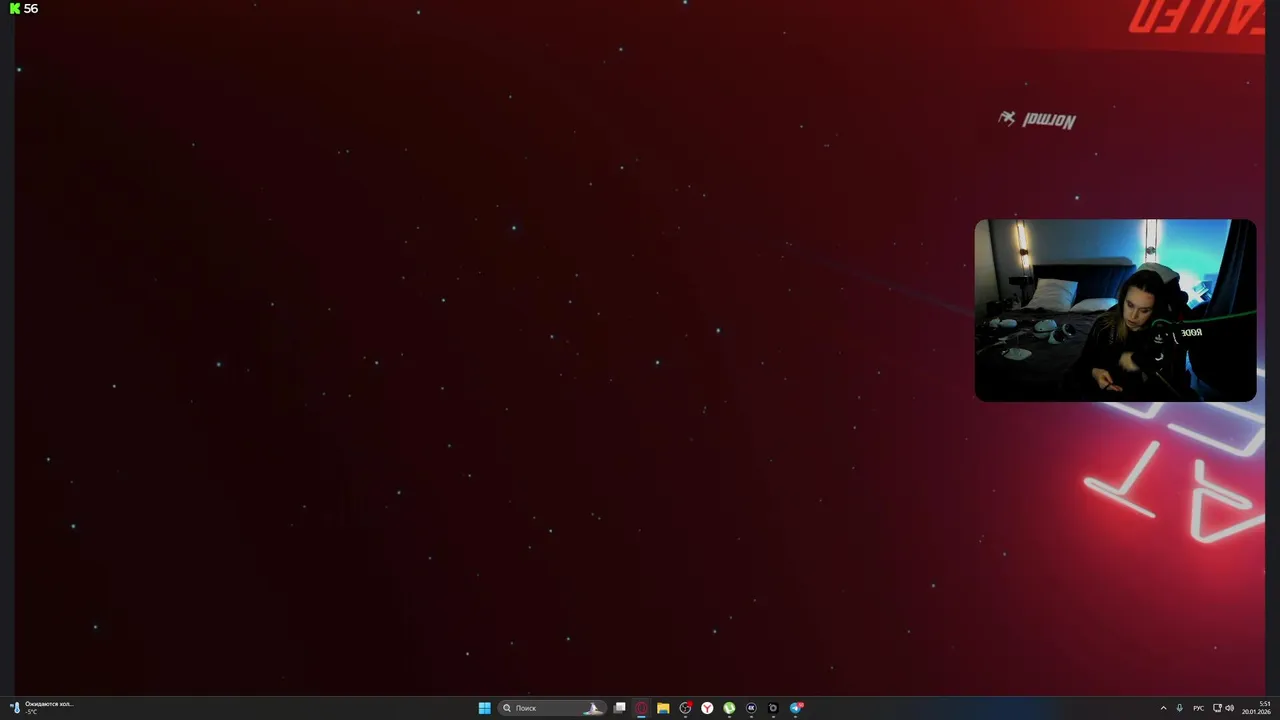
Task: Open Task View from the taskbar
Action: pos(619,708)
